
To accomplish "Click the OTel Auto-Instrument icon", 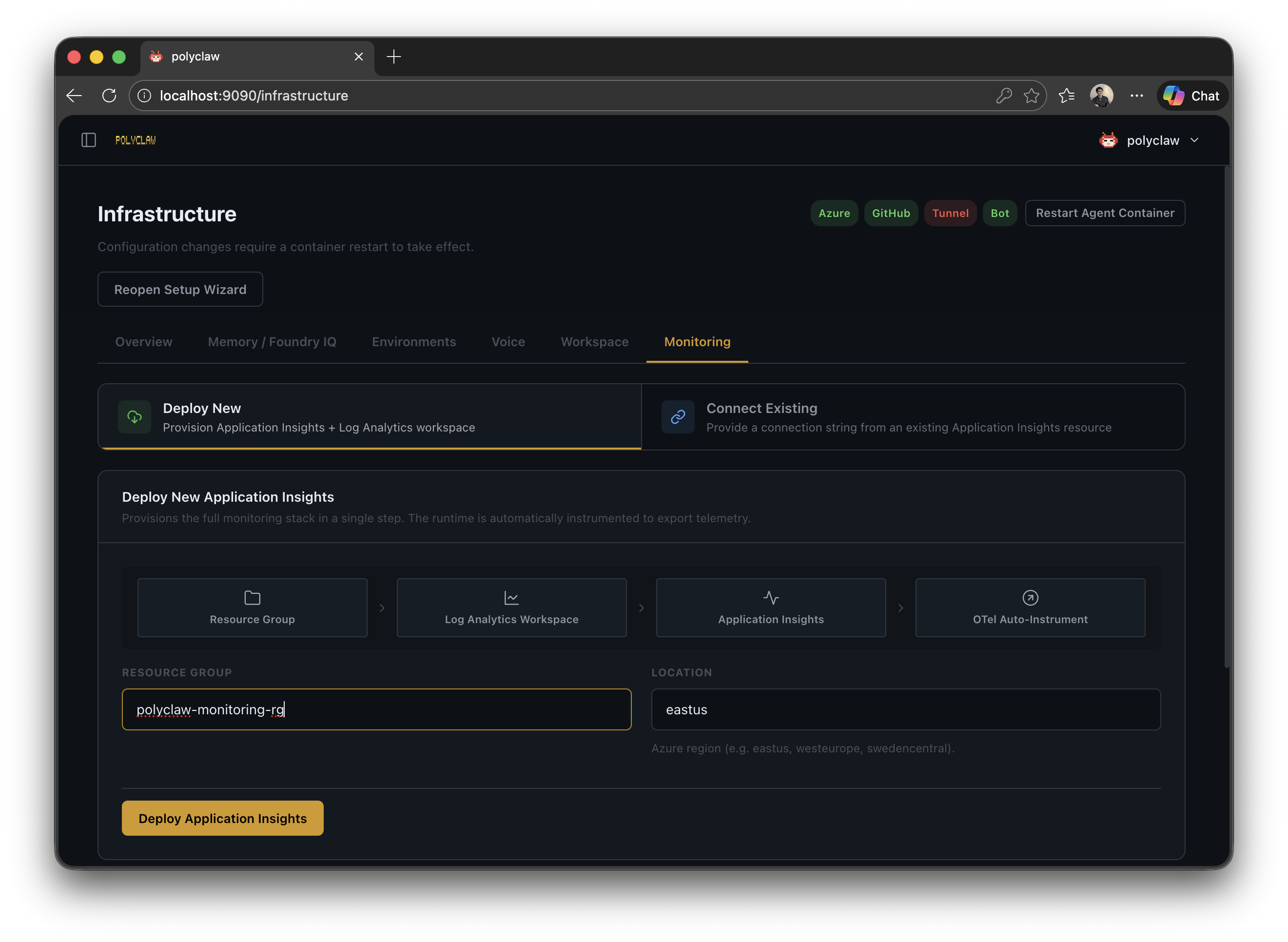I will pyautogui.click(x=1030, y=598).
